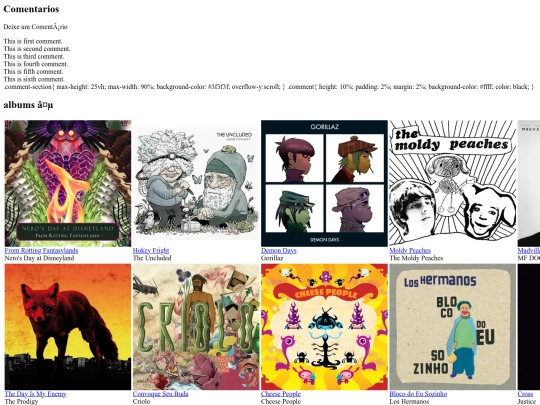The height and width of the screenshot is (405, 540).
Task: Click the Gorillaz Demon Days cover image
Action: pos(324,183)
